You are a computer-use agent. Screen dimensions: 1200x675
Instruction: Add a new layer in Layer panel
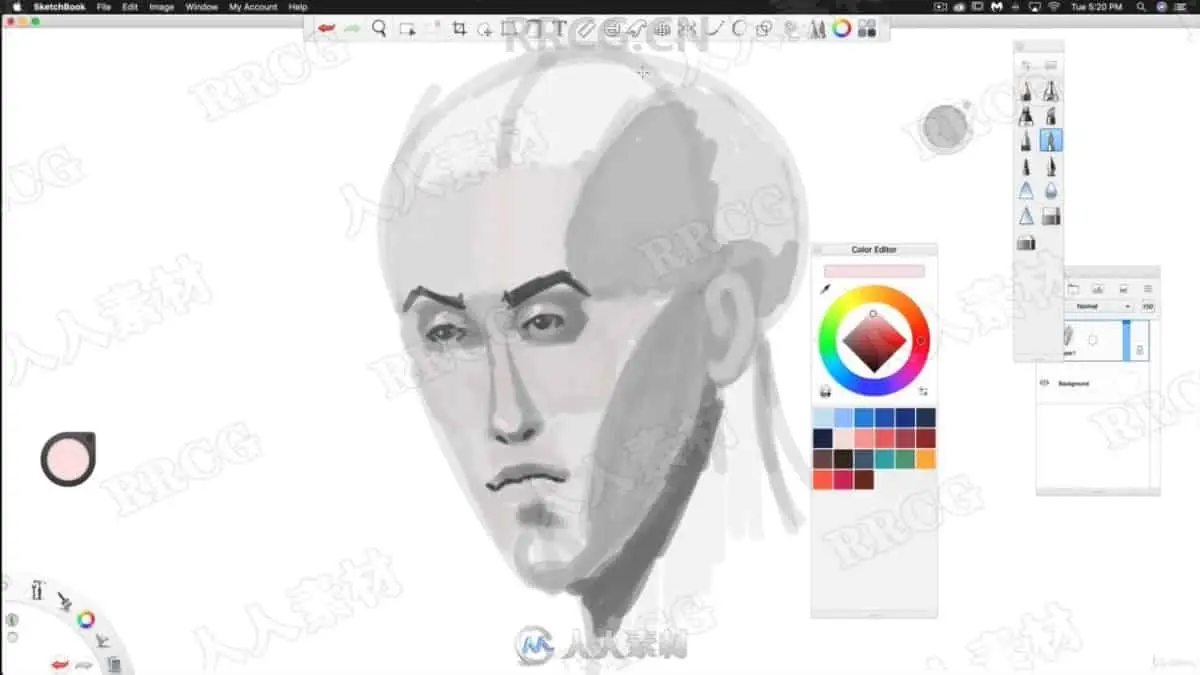click(x=1073, y=288)
